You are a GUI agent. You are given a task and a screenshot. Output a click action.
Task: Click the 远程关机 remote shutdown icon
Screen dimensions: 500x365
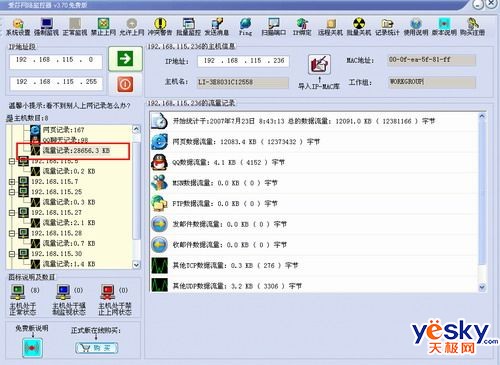click(x=330, y=27)
